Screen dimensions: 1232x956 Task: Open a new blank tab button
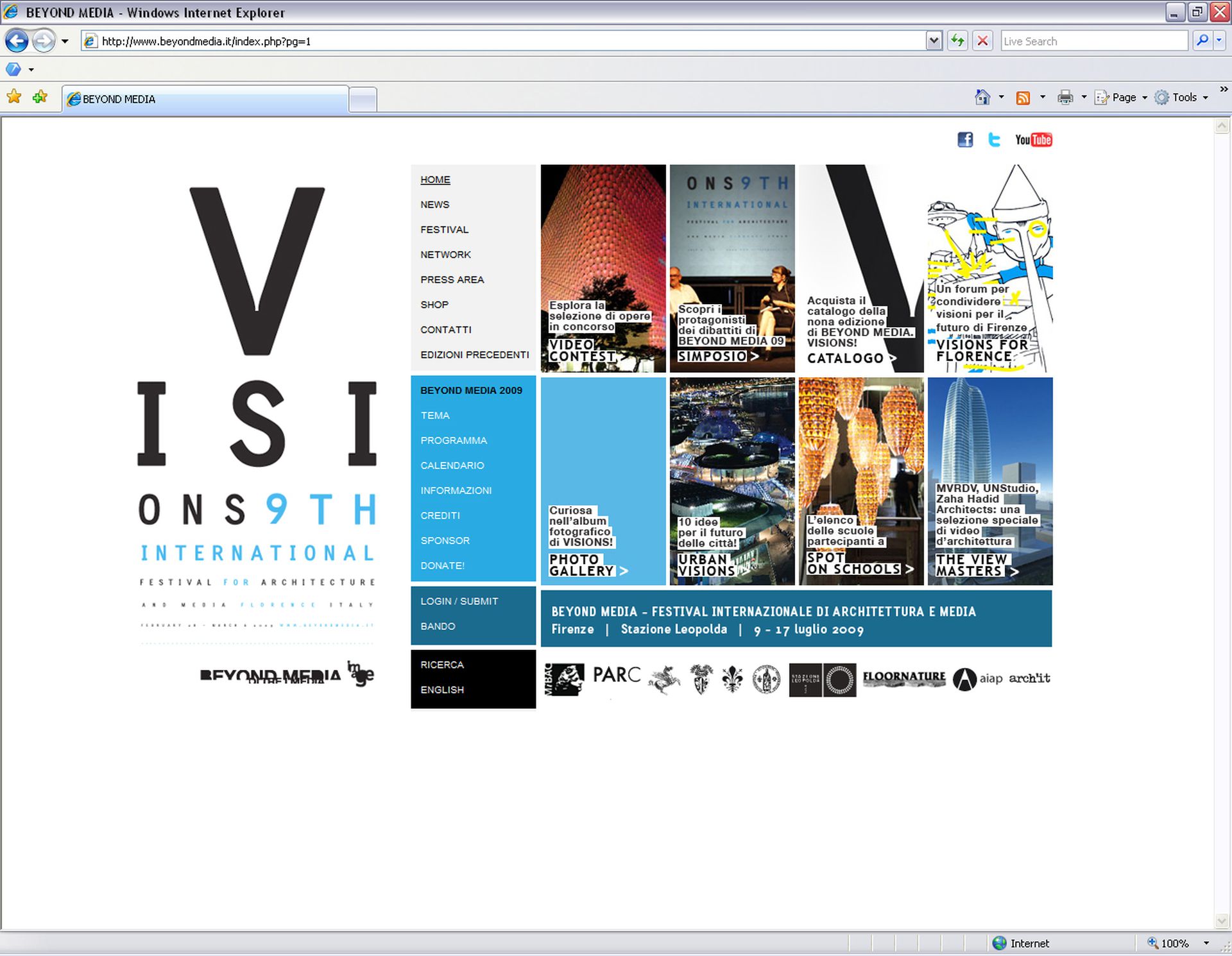[363, 99]
